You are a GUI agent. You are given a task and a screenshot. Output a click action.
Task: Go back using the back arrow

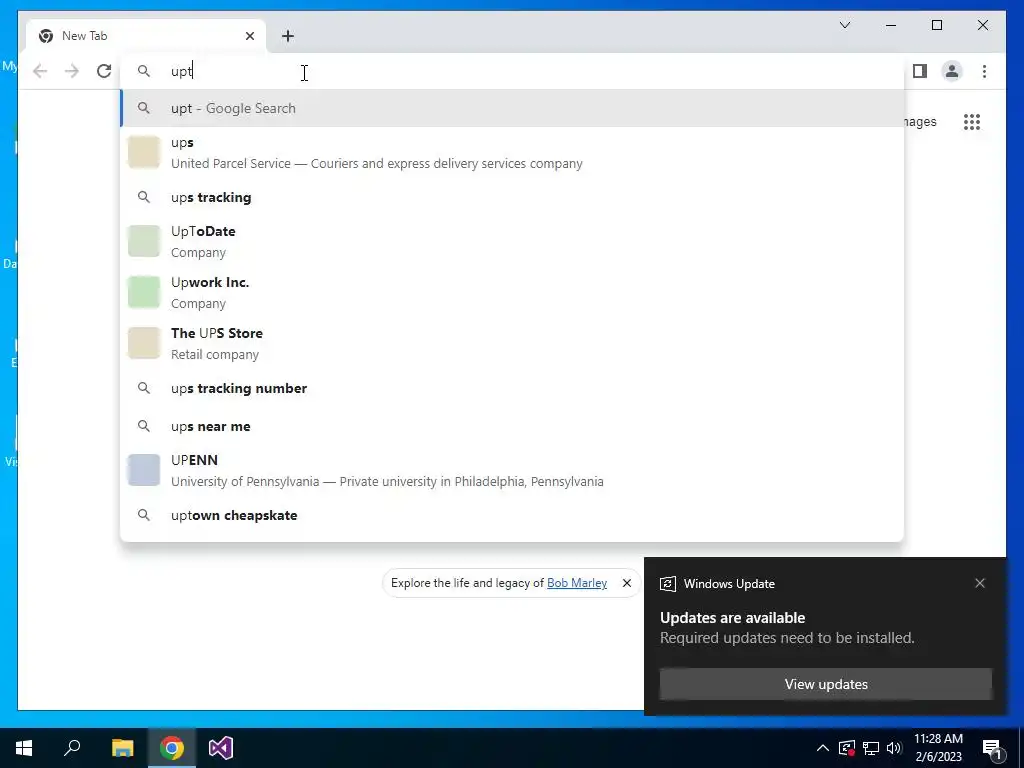click(40, 71)
